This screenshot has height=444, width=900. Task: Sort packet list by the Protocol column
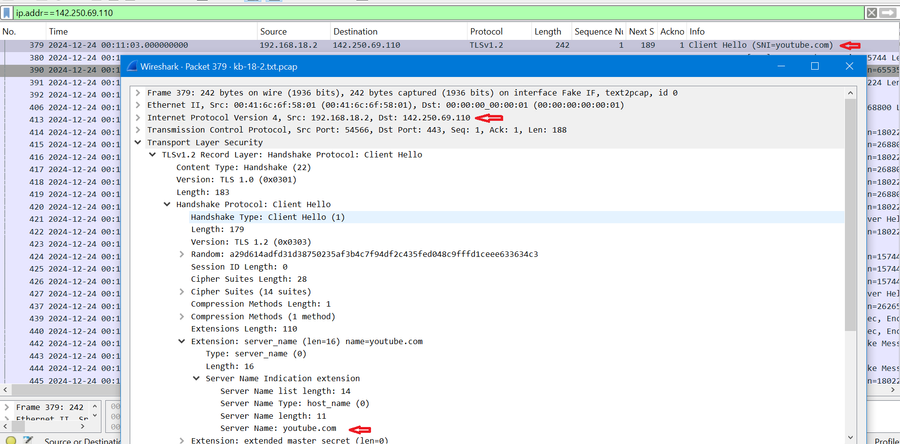coord(499,32)
